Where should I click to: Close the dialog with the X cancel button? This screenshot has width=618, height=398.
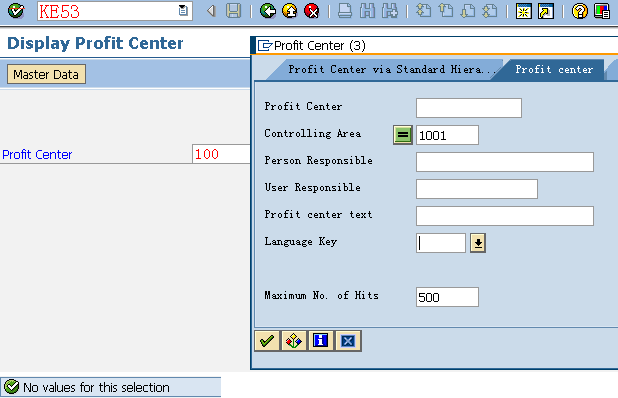348,340
